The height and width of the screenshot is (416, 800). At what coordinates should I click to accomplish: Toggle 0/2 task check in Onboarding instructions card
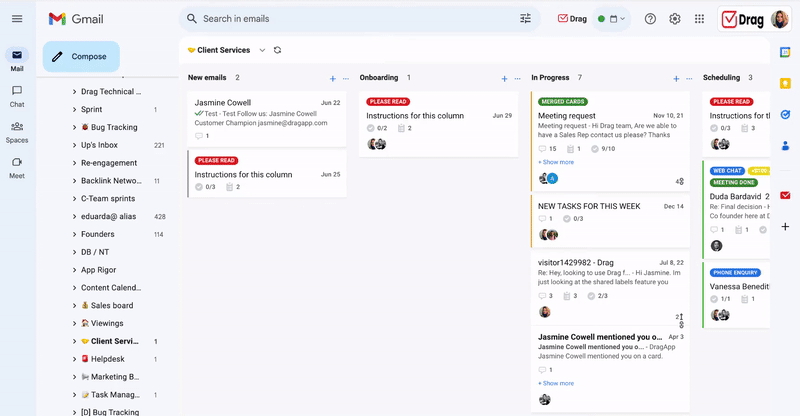(371, 128)
